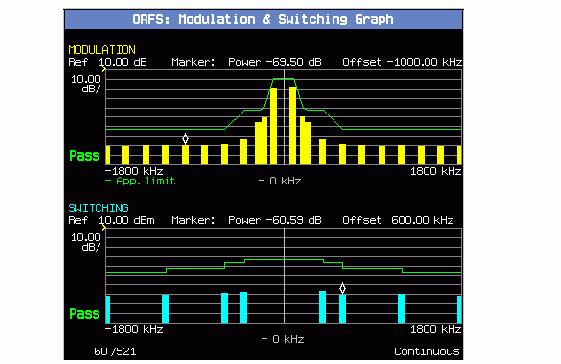Image resolution: width=561 pixels, height=364 pixels.
Task: Select the yellow reference arrow of switching graph
Action: 104,227
